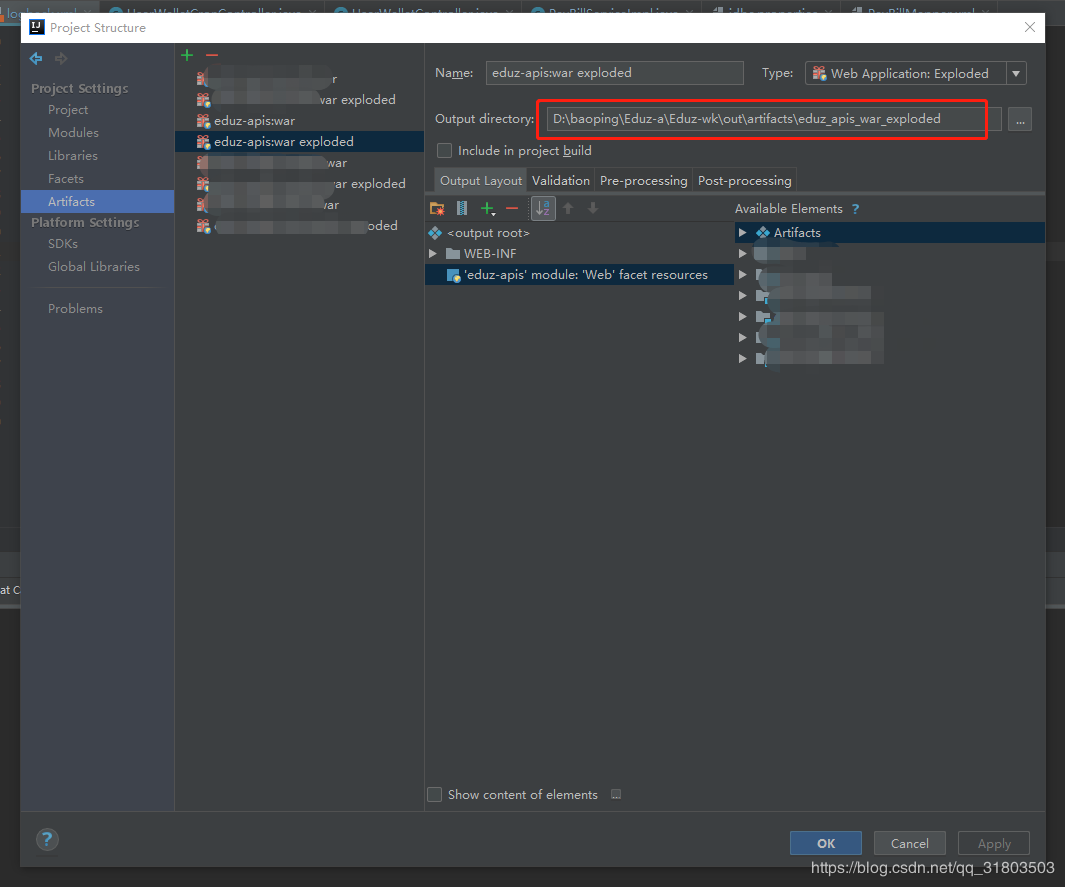Viewport: 1065px width, 887px height.
Task: Open the Type dropdown showing Web Application: Exploded
Action: [1015, 73]
